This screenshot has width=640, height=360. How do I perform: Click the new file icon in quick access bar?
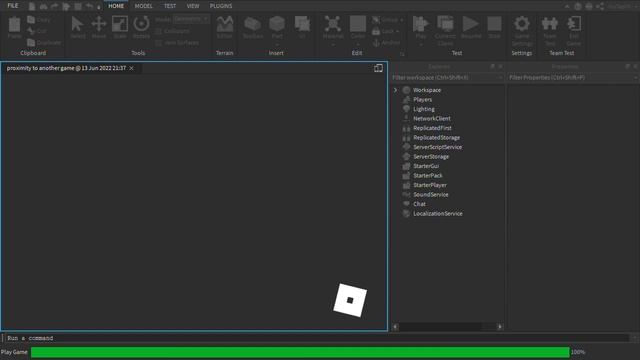[32, 6]
